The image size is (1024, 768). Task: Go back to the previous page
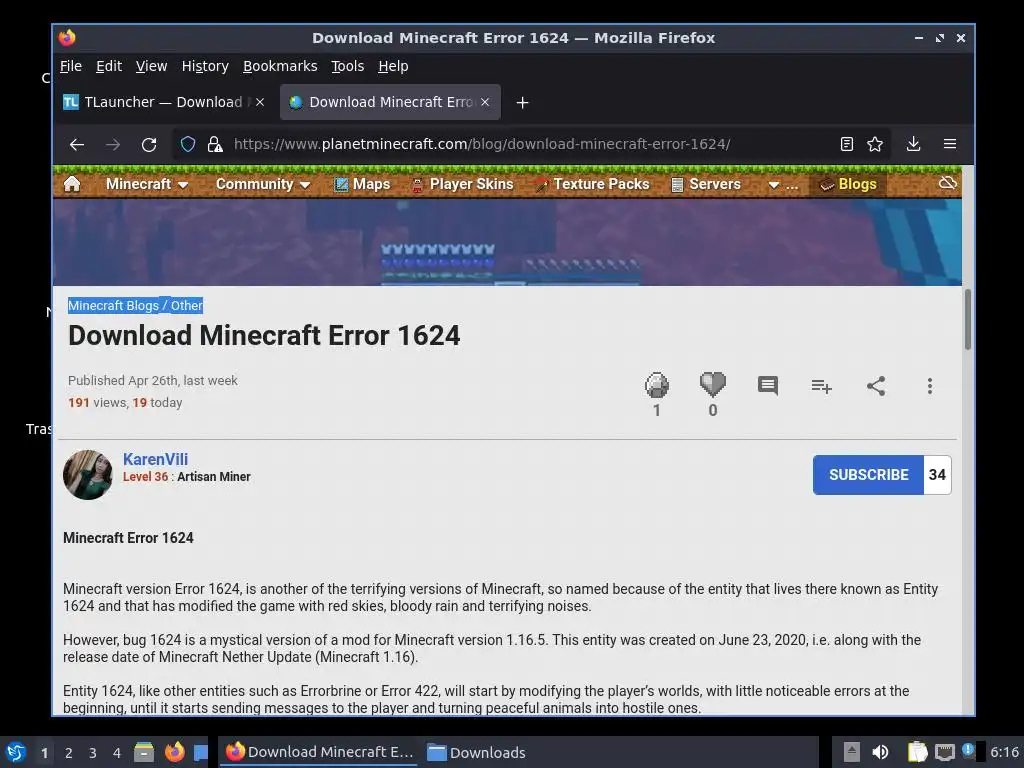pyautogui.click(x=77, y=144)
